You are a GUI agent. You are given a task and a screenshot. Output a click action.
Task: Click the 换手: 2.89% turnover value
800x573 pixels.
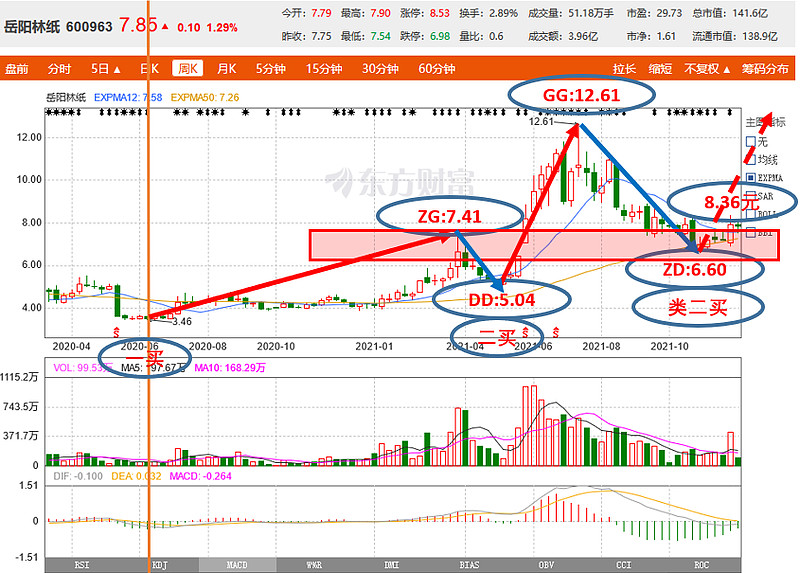[x=488, y=13]
